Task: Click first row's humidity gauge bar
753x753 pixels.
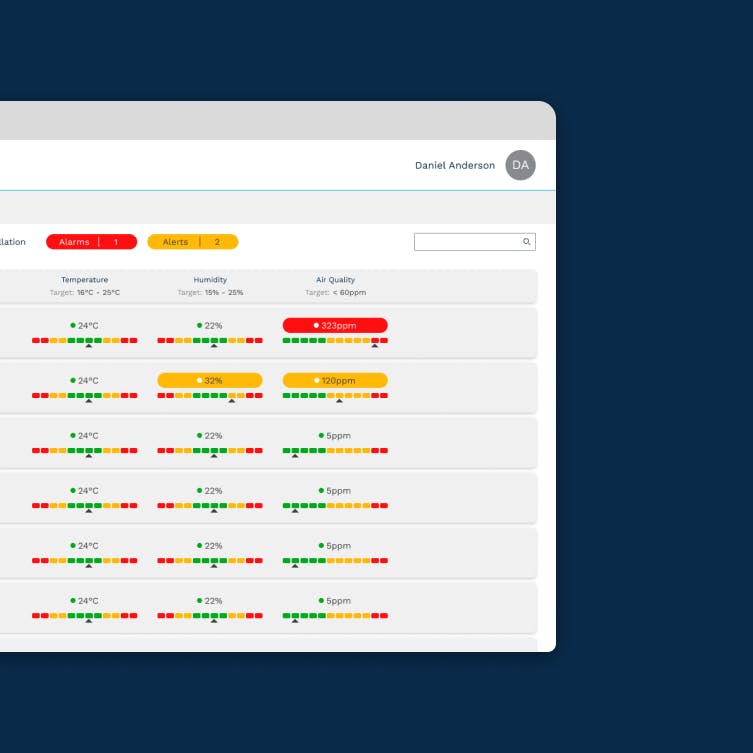Action: (x=210, y=340)
